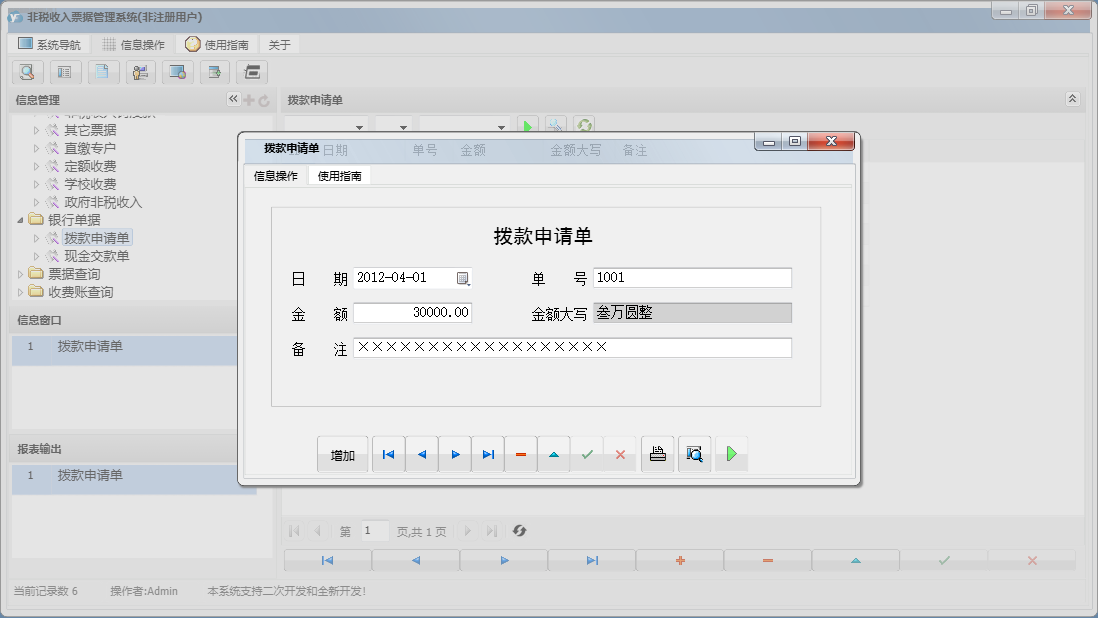Click the search magnifier icon in main toolbar
This screenshot has width=1098, height=618.
point(27,72)
